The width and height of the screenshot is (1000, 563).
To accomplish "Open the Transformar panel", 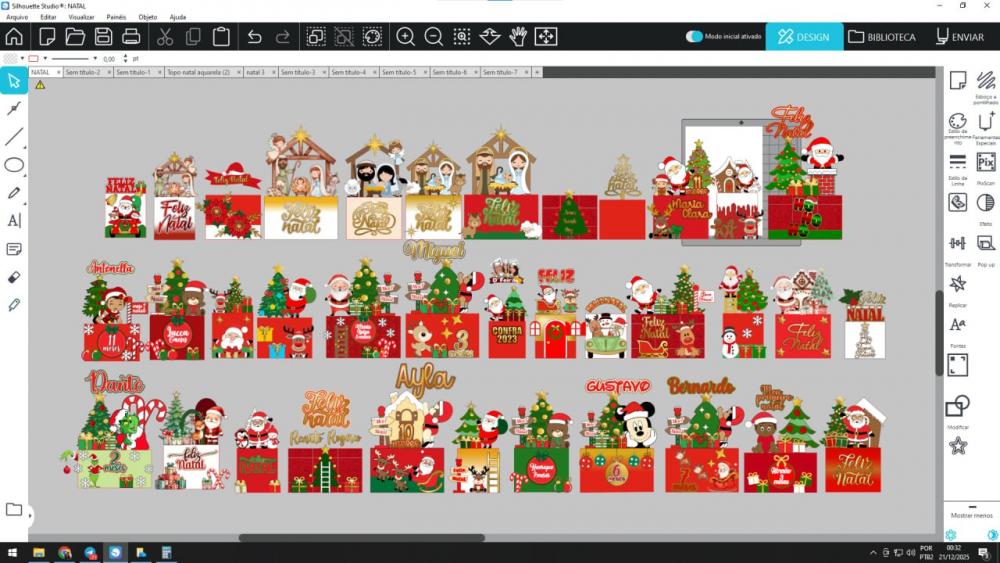I will 957,245.
